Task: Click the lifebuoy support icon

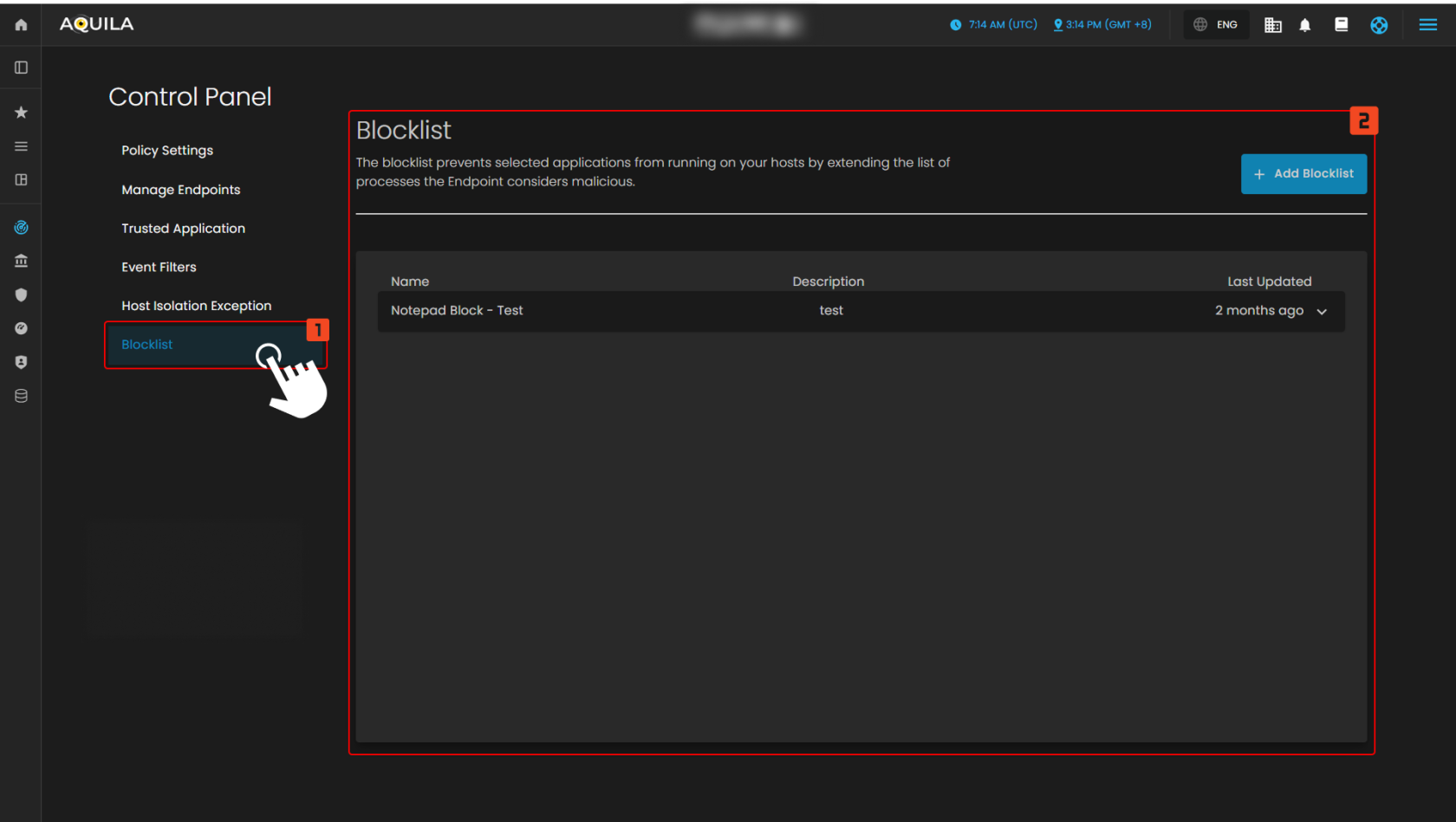Action: [1379, 25]
